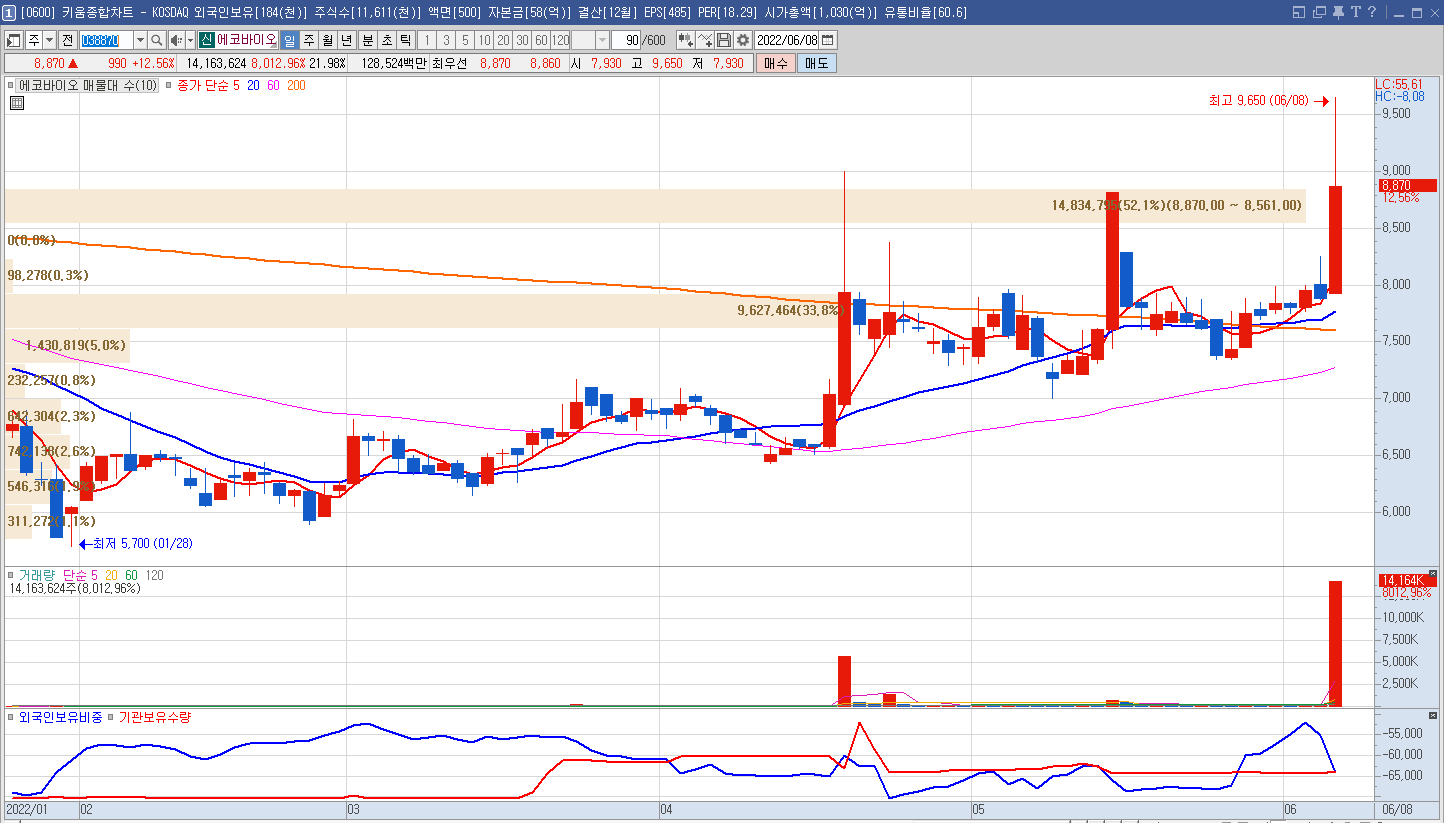
Task: Open the 주 market type dropdown arrow
Action: pos(49,40)
